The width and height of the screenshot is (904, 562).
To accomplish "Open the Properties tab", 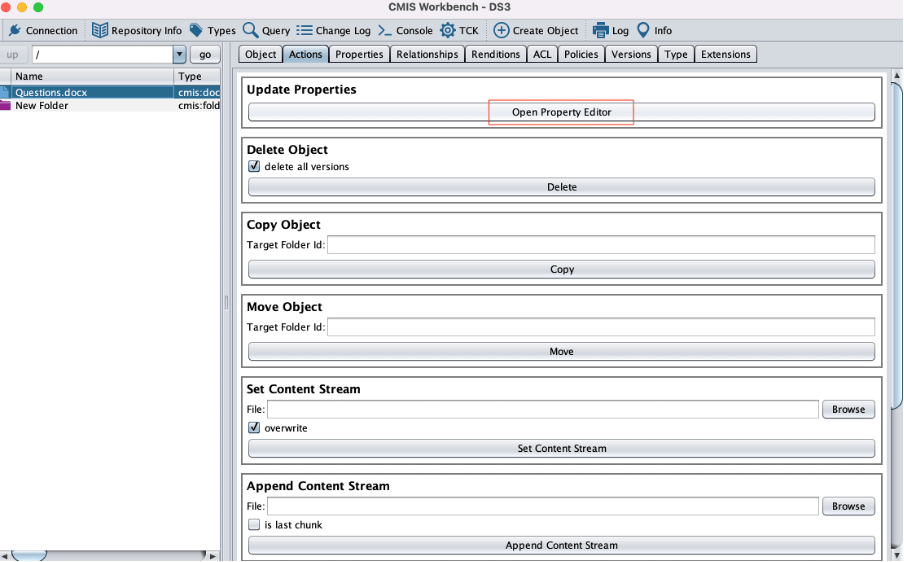I will tap(359, 54).
